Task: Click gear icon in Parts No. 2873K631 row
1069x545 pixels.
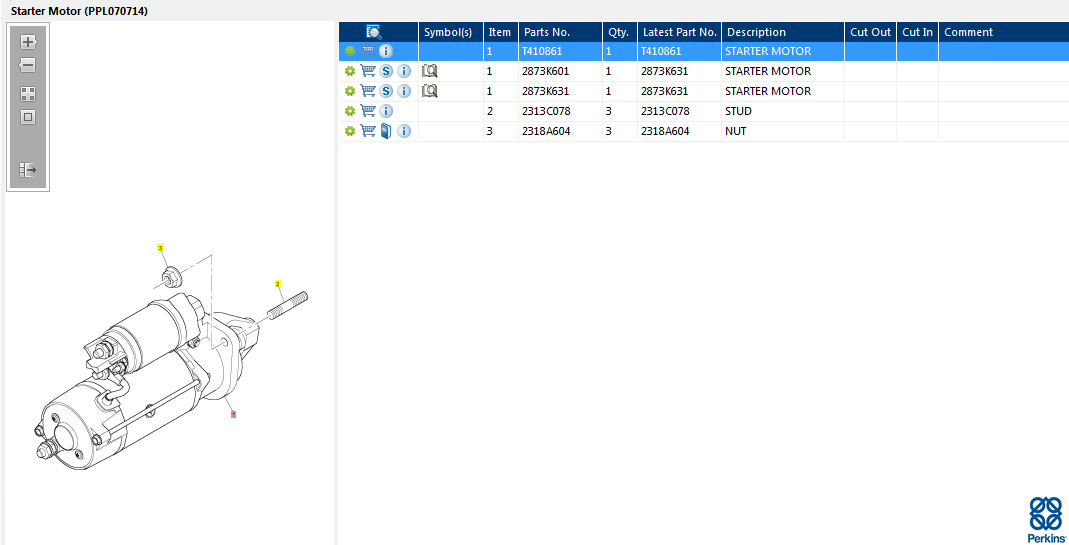Action: coord(350,91)
